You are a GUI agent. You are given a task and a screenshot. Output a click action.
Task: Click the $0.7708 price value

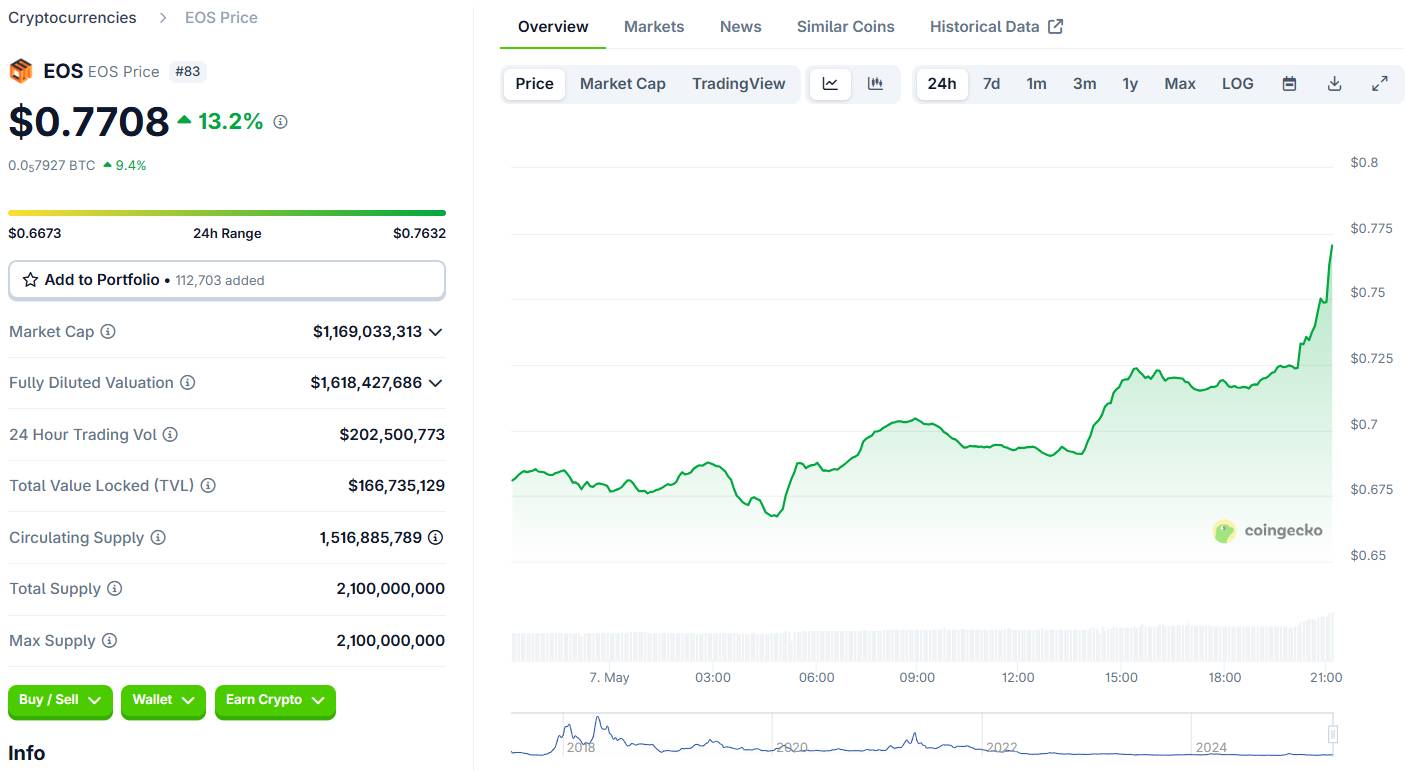tap(89, 122)
